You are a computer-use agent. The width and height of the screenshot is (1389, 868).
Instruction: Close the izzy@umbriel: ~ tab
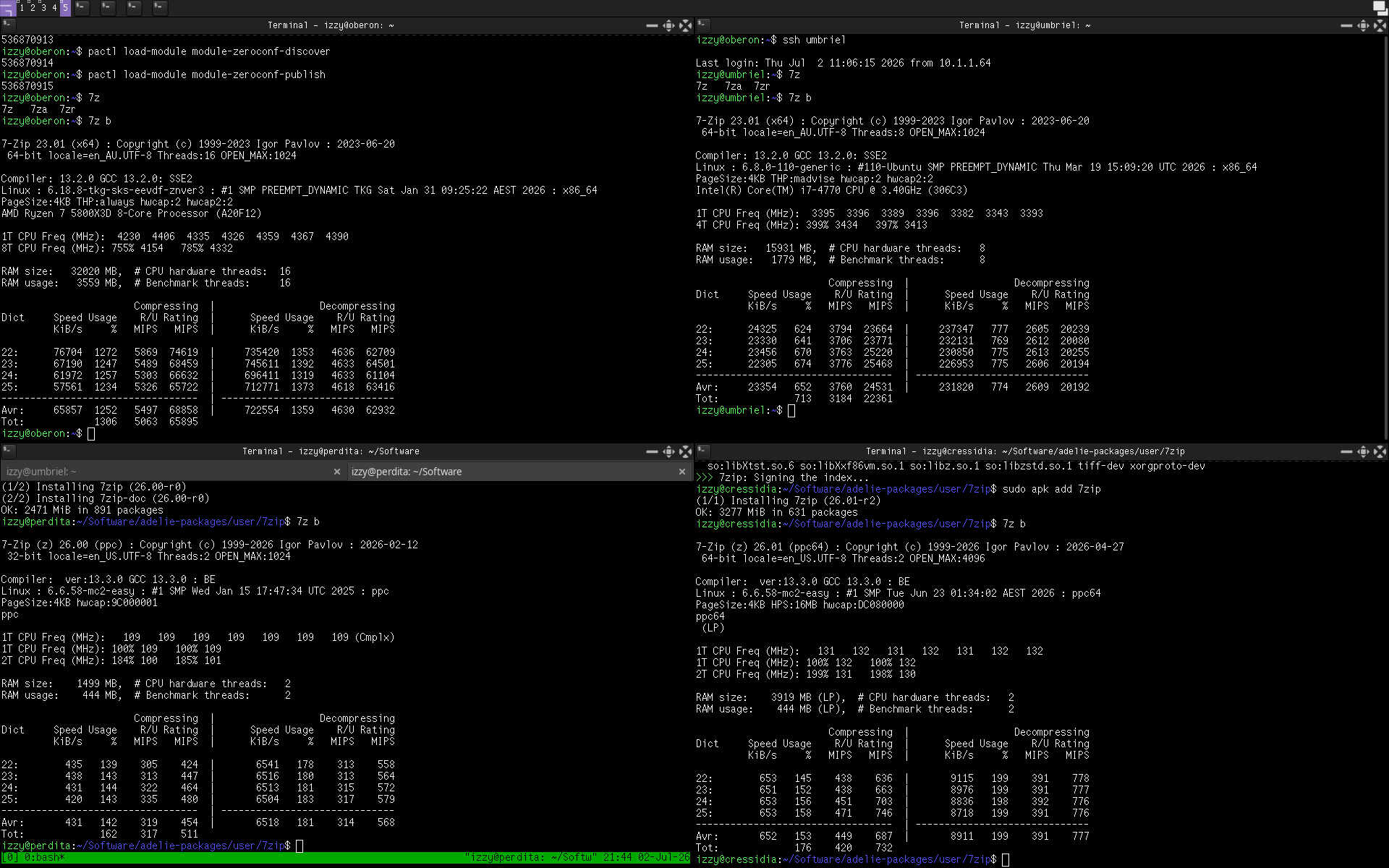337,472
